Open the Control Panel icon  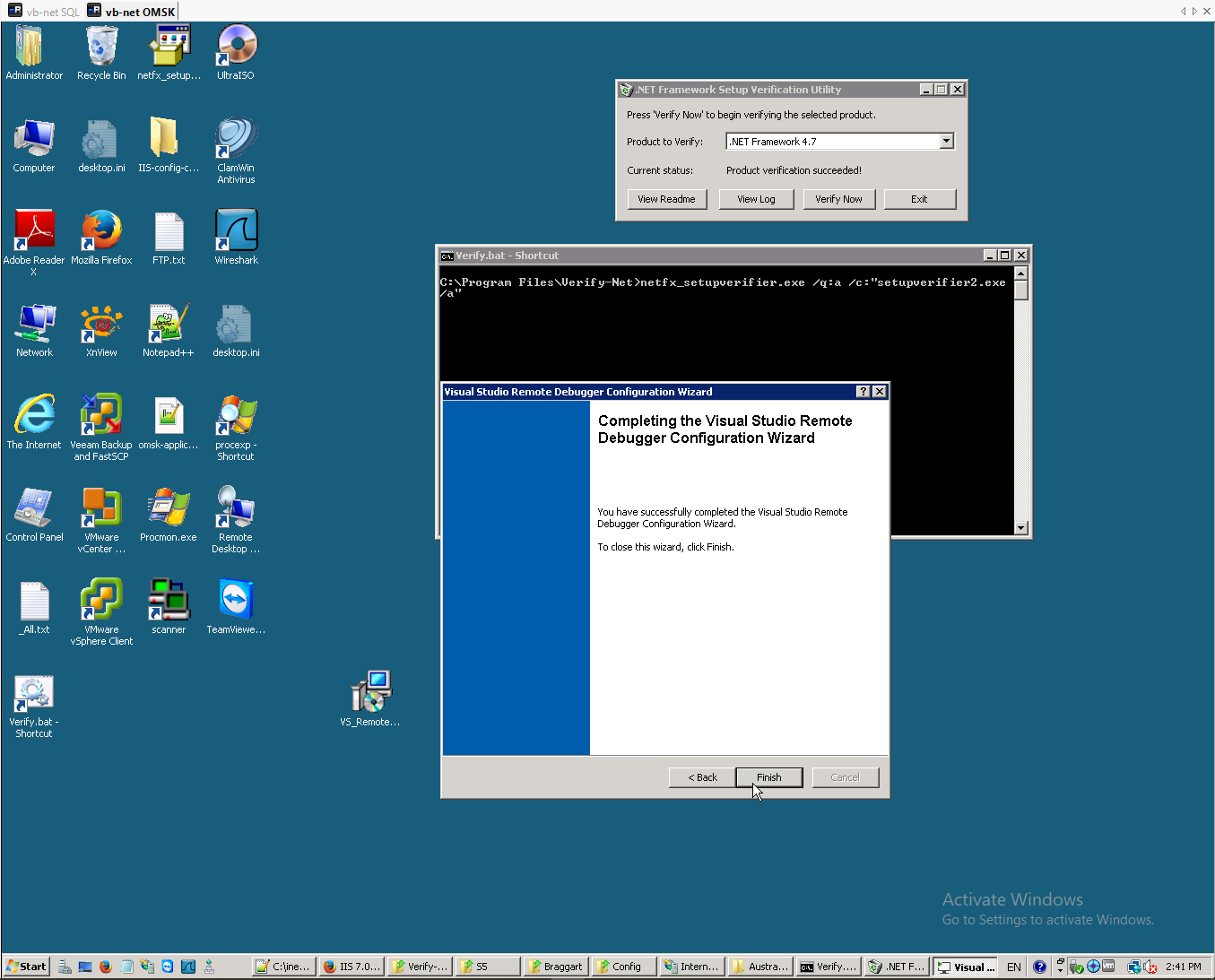(x=34, y=515)
